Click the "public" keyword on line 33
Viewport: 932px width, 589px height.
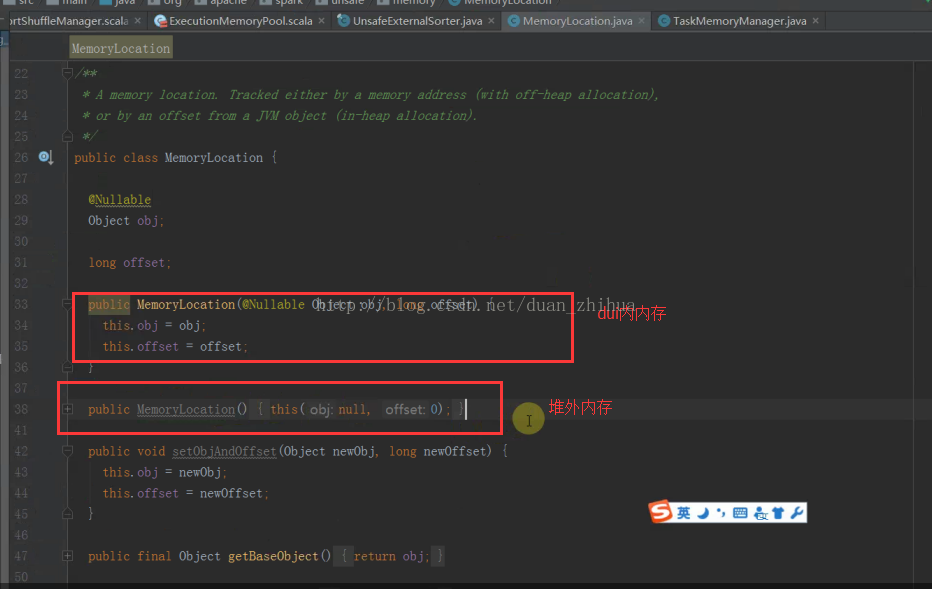click(x=109, y=304)
